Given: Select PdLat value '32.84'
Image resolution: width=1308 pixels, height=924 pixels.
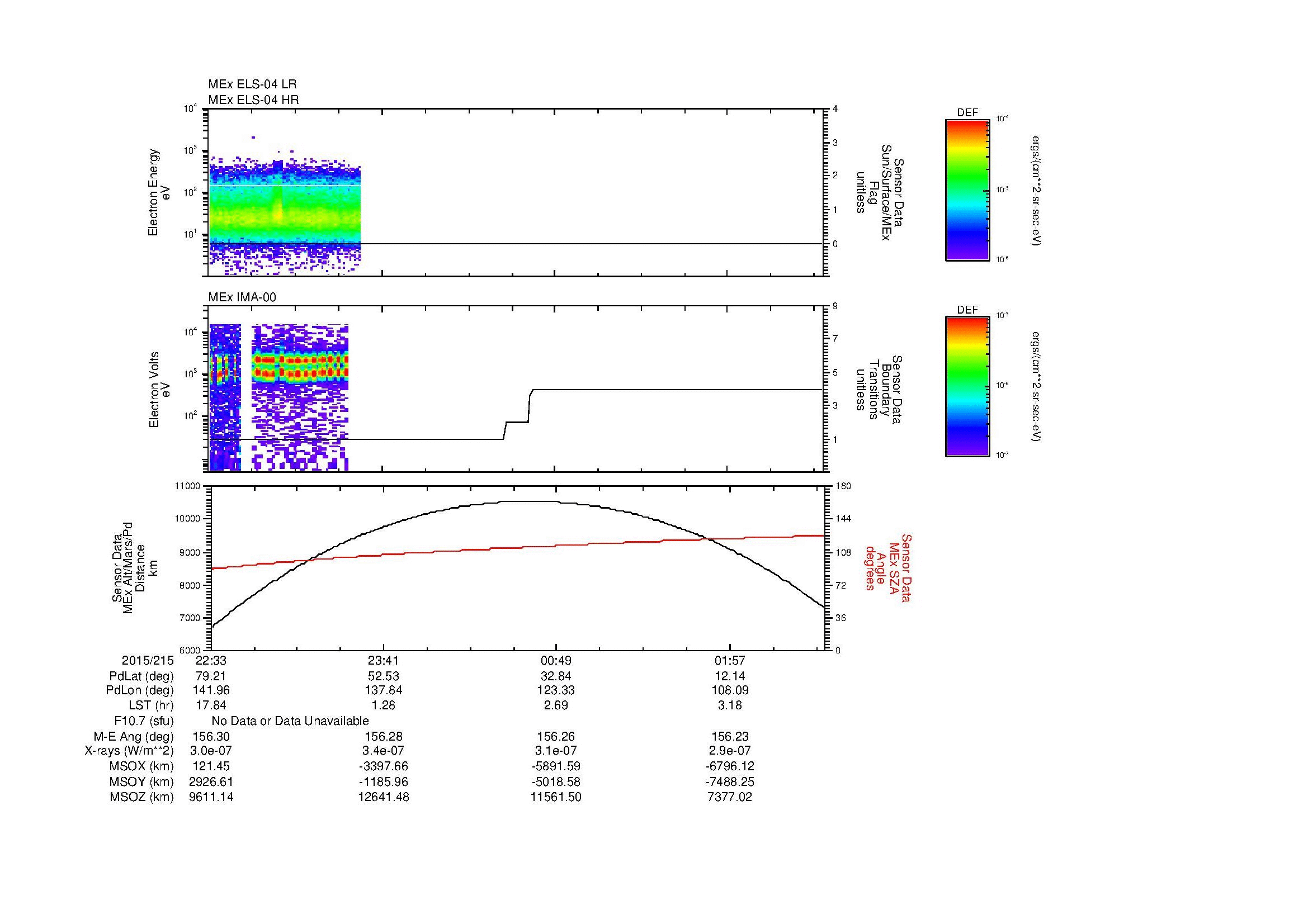Looking at the screenshot, I should pyautogui.click(x=556, y=676).
